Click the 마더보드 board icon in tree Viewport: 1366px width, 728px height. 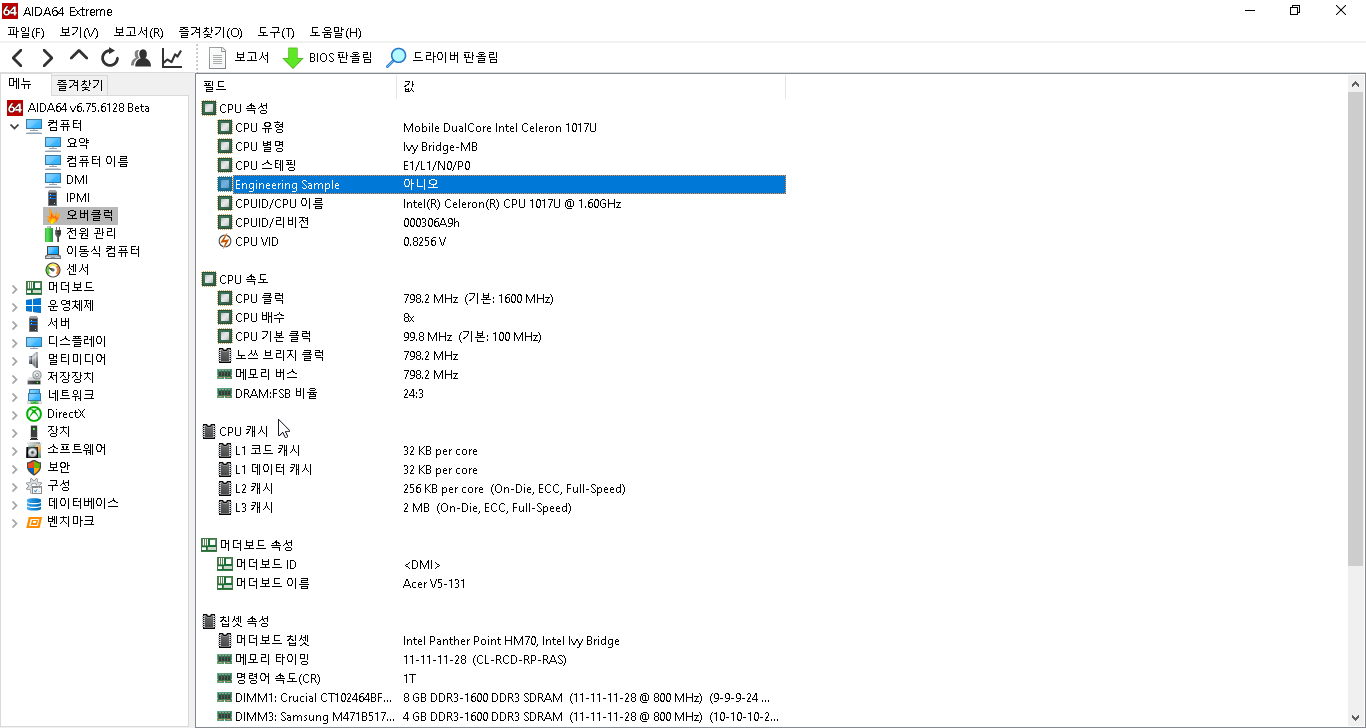[x=34, y=288]
